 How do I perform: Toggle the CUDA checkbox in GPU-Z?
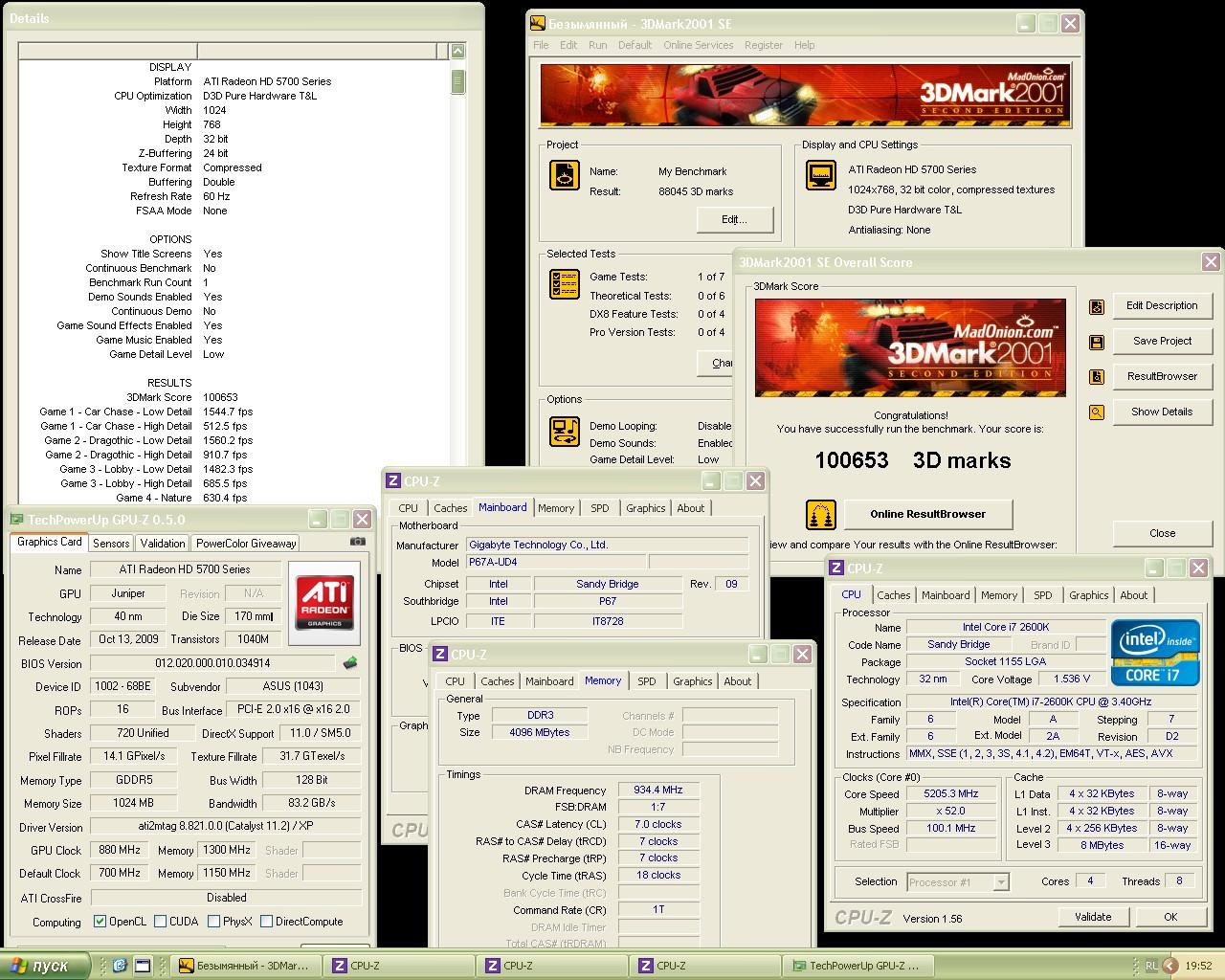coord(160,922)
